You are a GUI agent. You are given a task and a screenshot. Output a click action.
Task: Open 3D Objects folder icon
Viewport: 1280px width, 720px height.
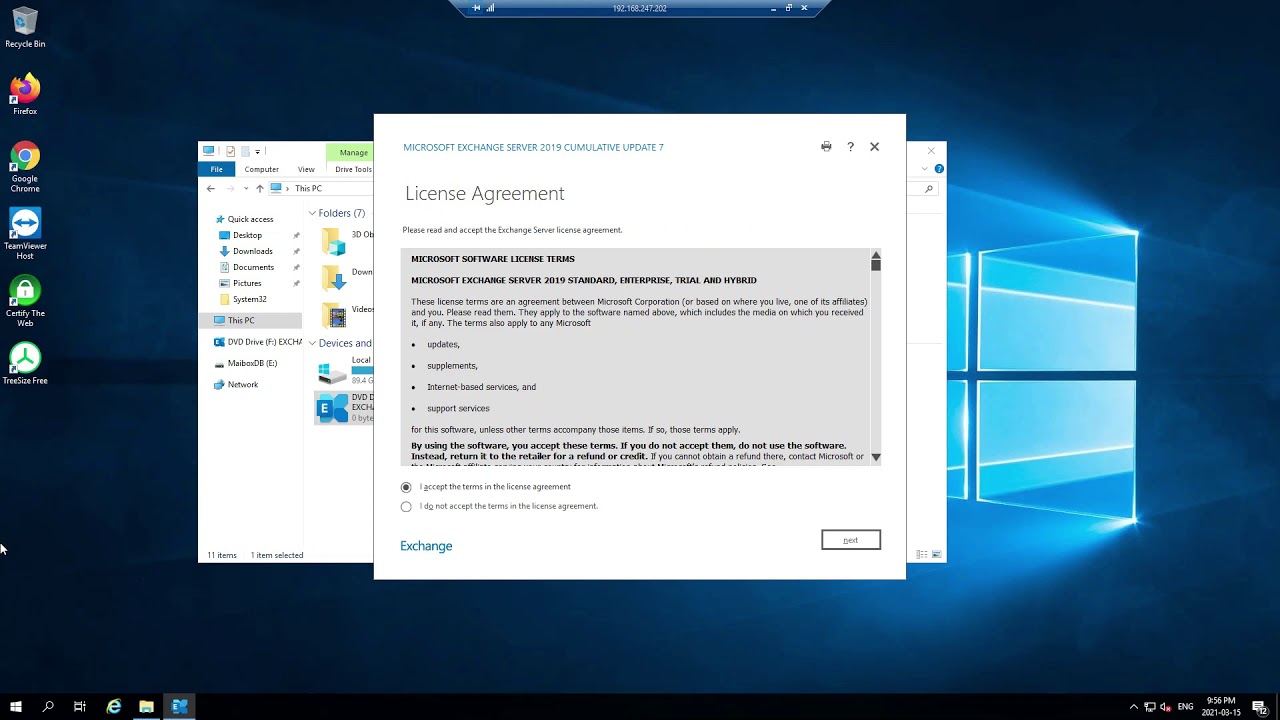click(334, 241)
